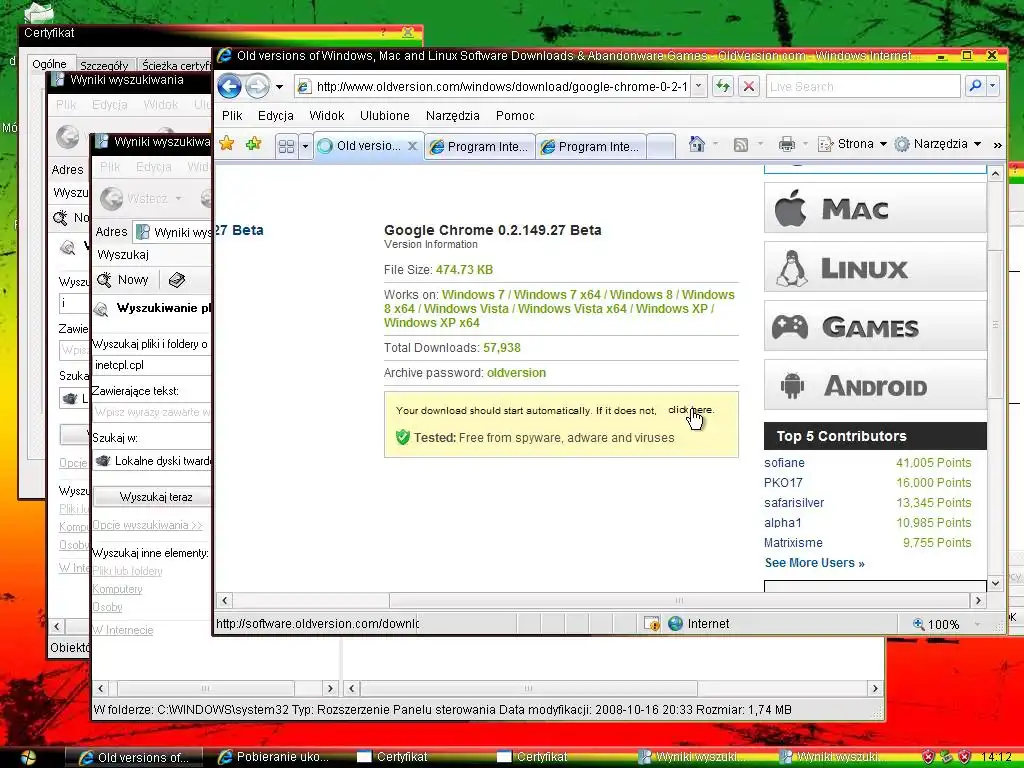Open the Plik menu in Internet Explorer
1024x768 pixels.
[x=232, y=116]
